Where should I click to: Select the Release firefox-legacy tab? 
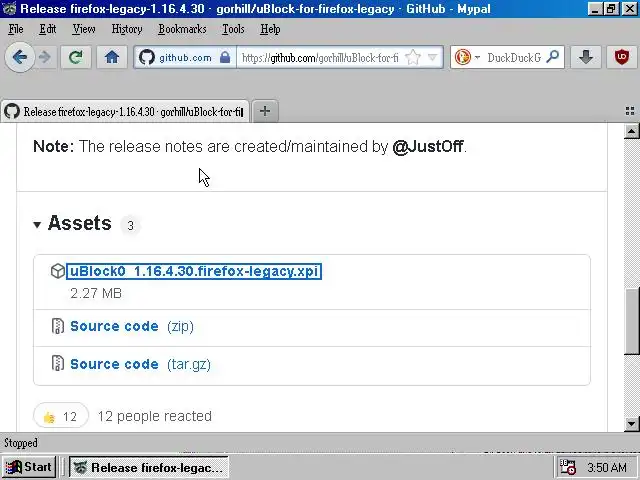tap(124, 111)
